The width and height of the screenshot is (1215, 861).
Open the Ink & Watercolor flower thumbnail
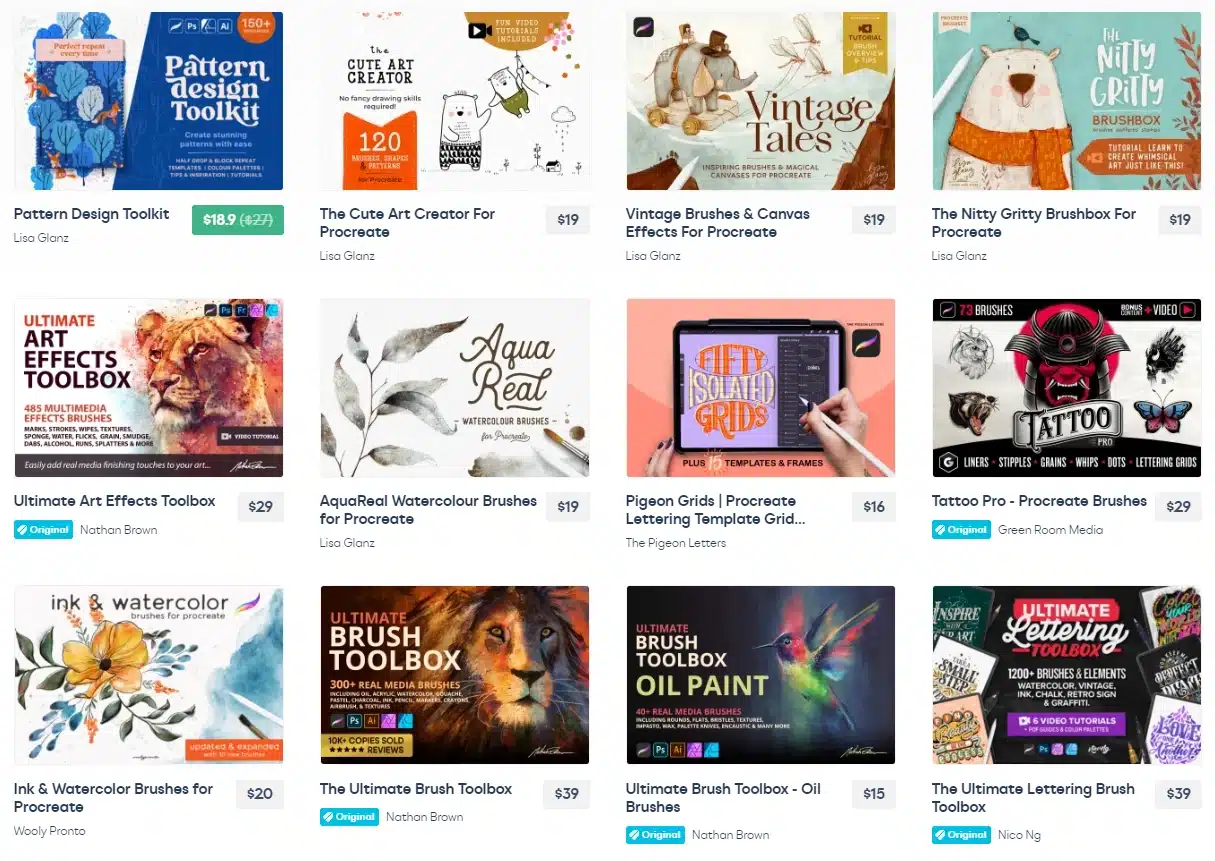[x=148, y=675]
